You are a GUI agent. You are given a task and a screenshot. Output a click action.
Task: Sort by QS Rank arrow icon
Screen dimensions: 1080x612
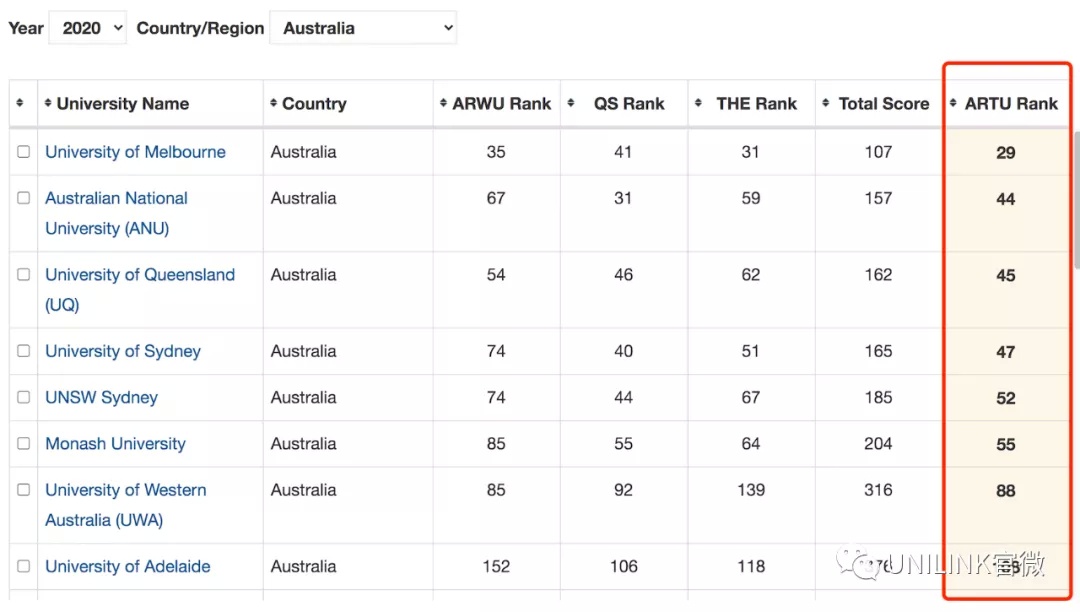coord(571,103)
